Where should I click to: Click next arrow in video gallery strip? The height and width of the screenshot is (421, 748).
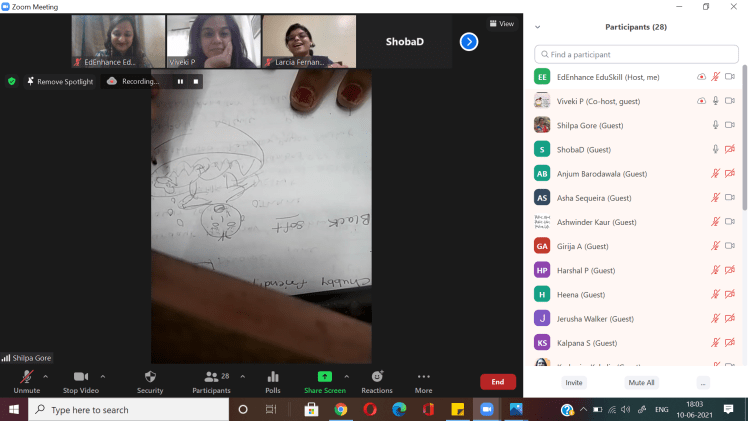click(469, 41)
